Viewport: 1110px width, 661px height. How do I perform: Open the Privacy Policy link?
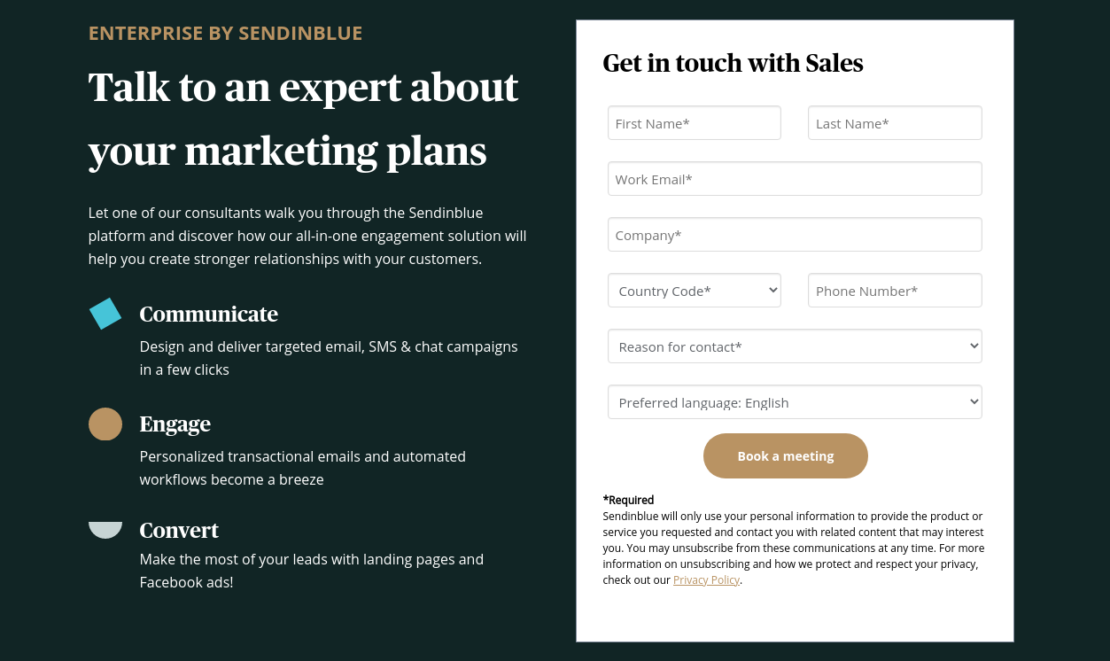tap(706, 579)
